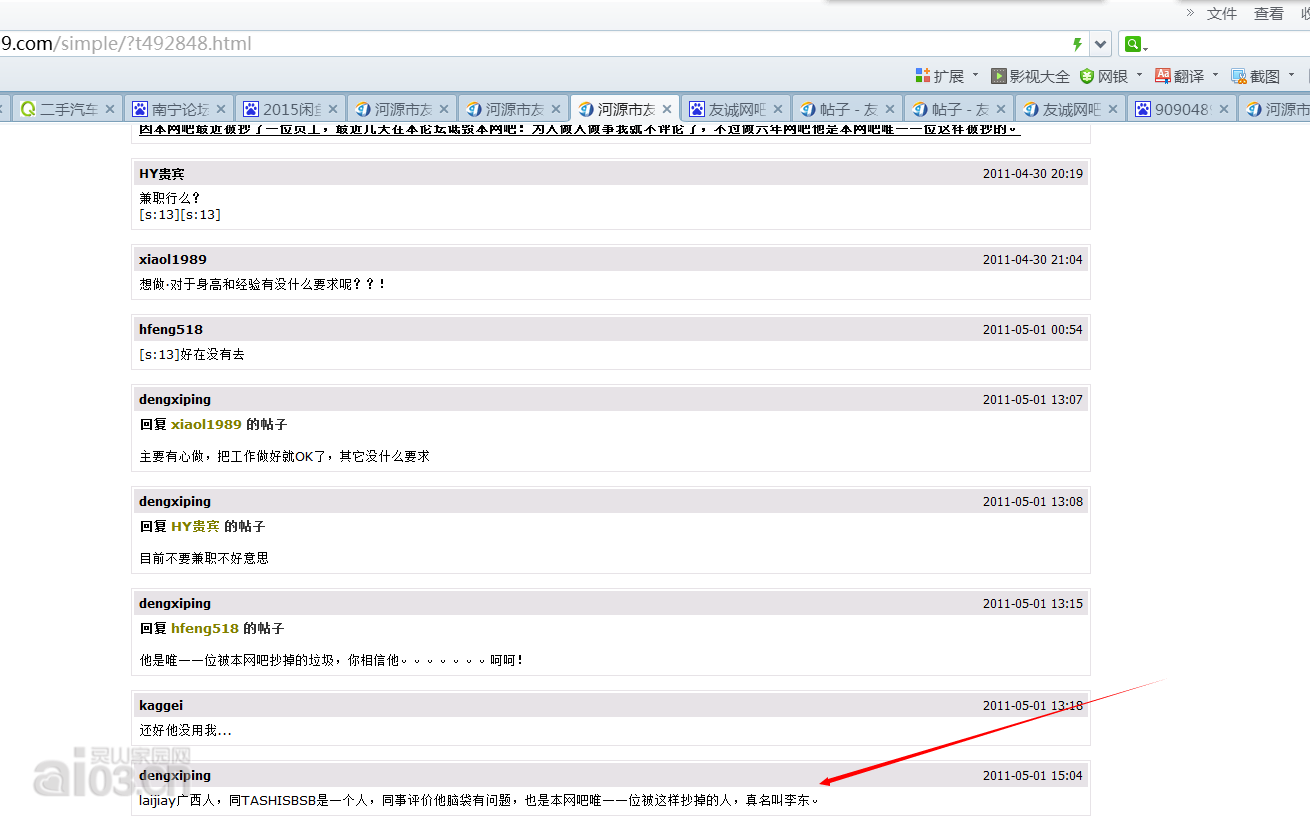Click the search input field
This screenshot has height=826, width=1310.
click(x=1230, y=44)
